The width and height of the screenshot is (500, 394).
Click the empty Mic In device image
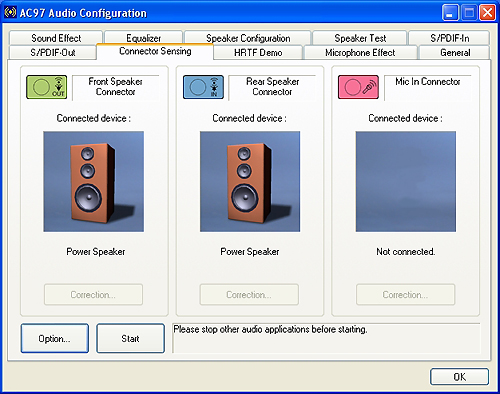tap(406, 181)
